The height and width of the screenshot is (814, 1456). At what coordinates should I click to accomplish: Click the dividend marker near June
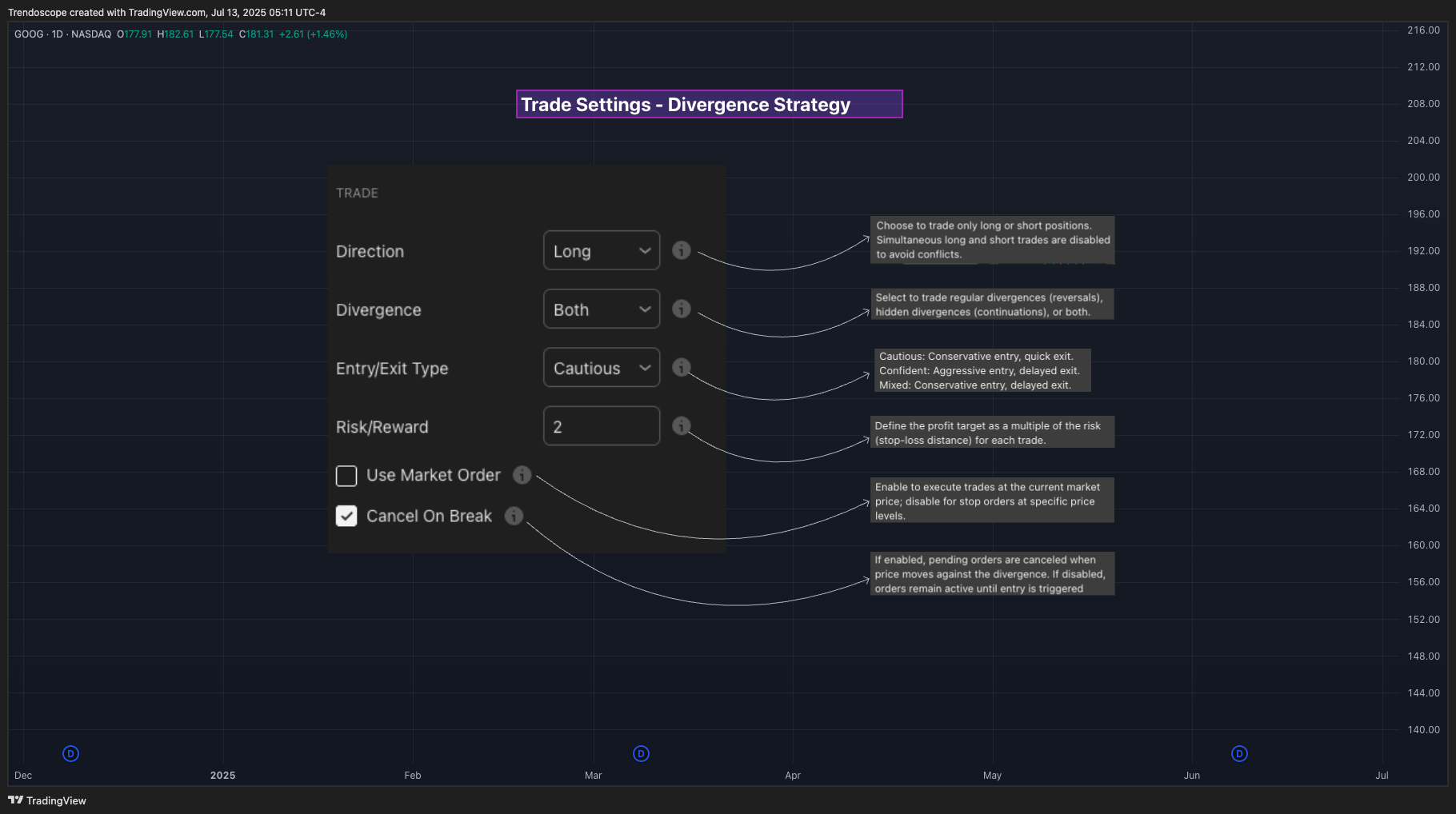coord(1239,753)
